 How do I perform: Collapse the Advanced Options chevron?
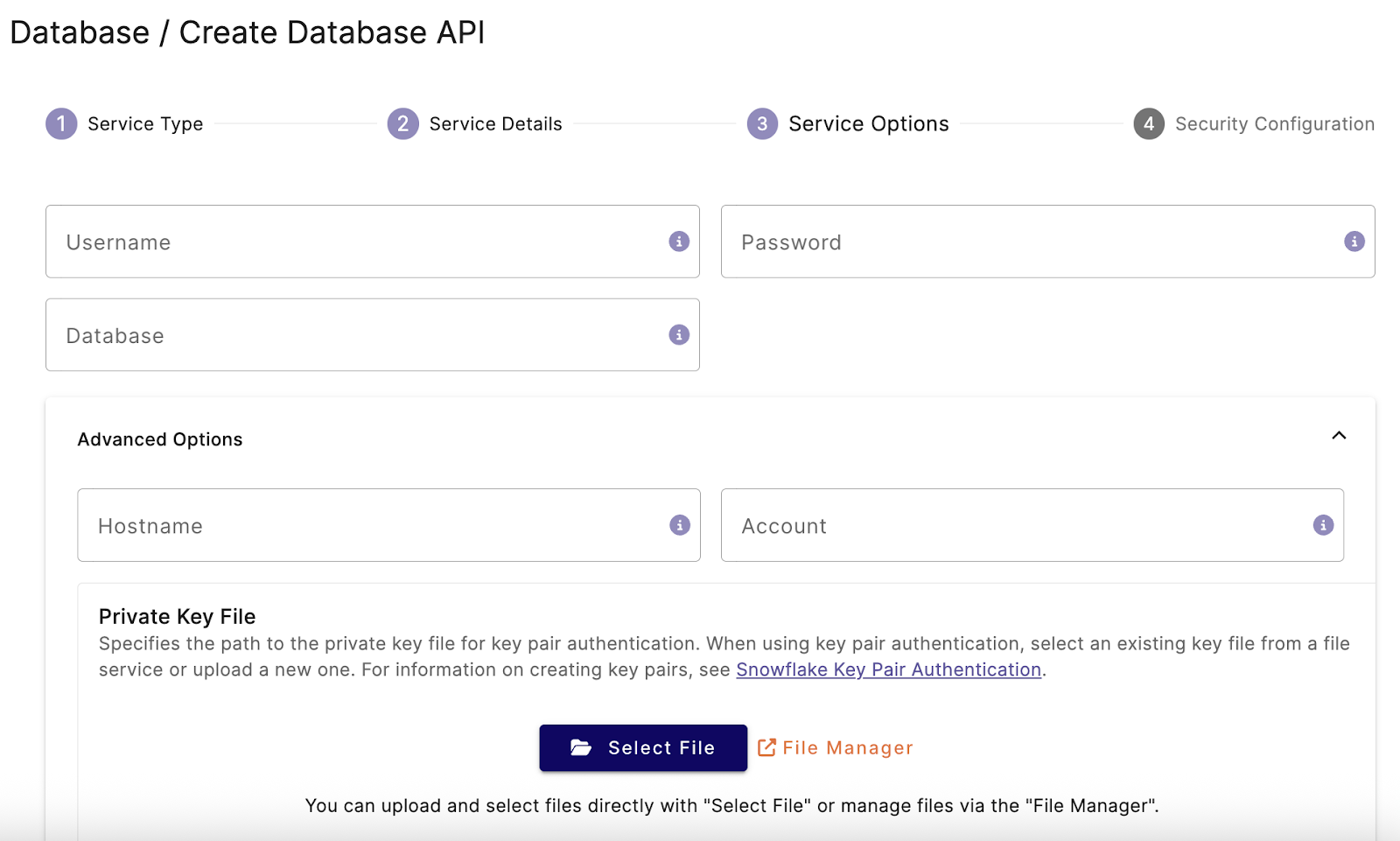1339,436
